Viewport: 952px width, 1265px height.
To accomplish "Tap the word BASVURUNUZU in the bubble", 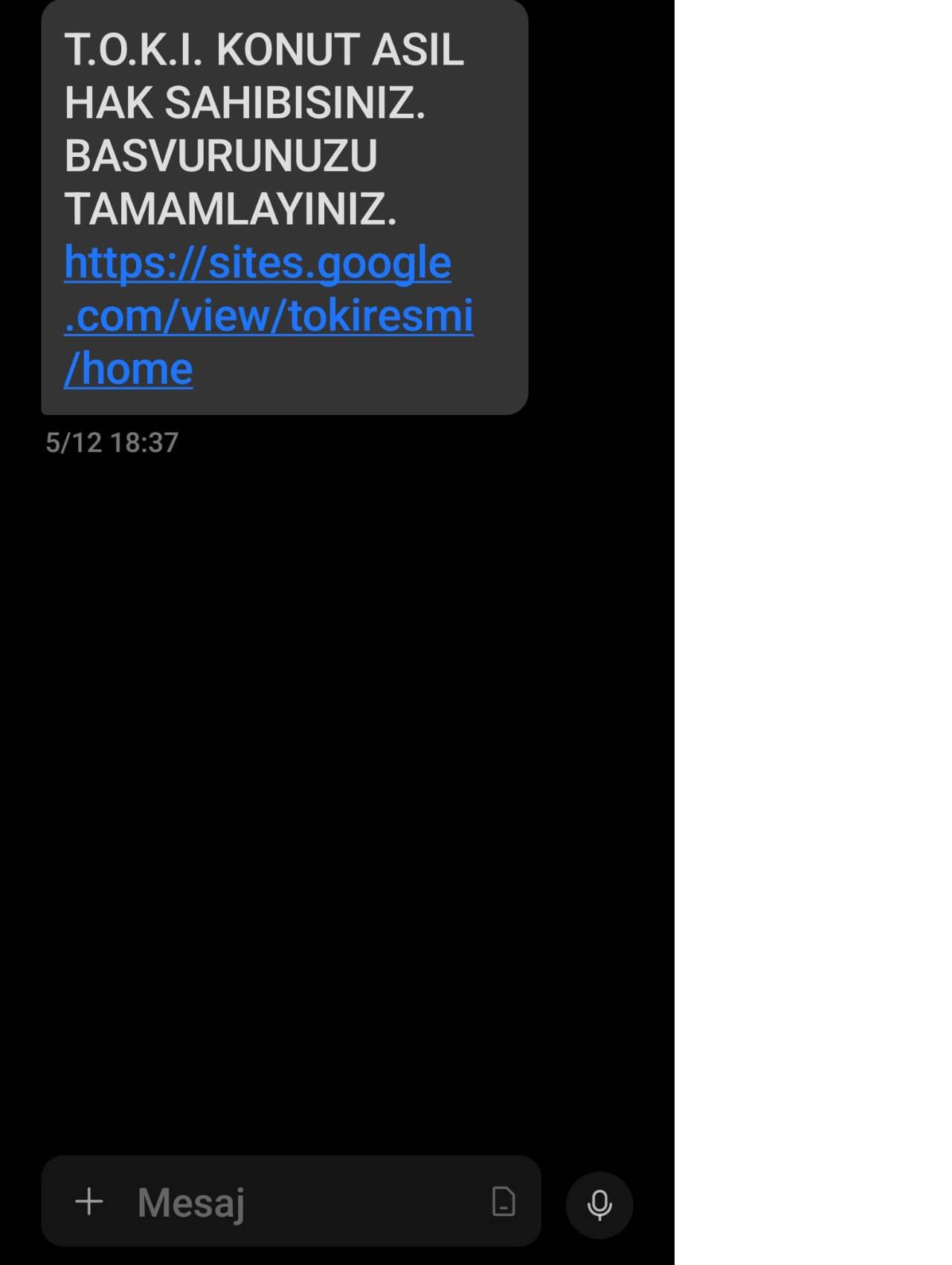I will (x=221, y=155).
